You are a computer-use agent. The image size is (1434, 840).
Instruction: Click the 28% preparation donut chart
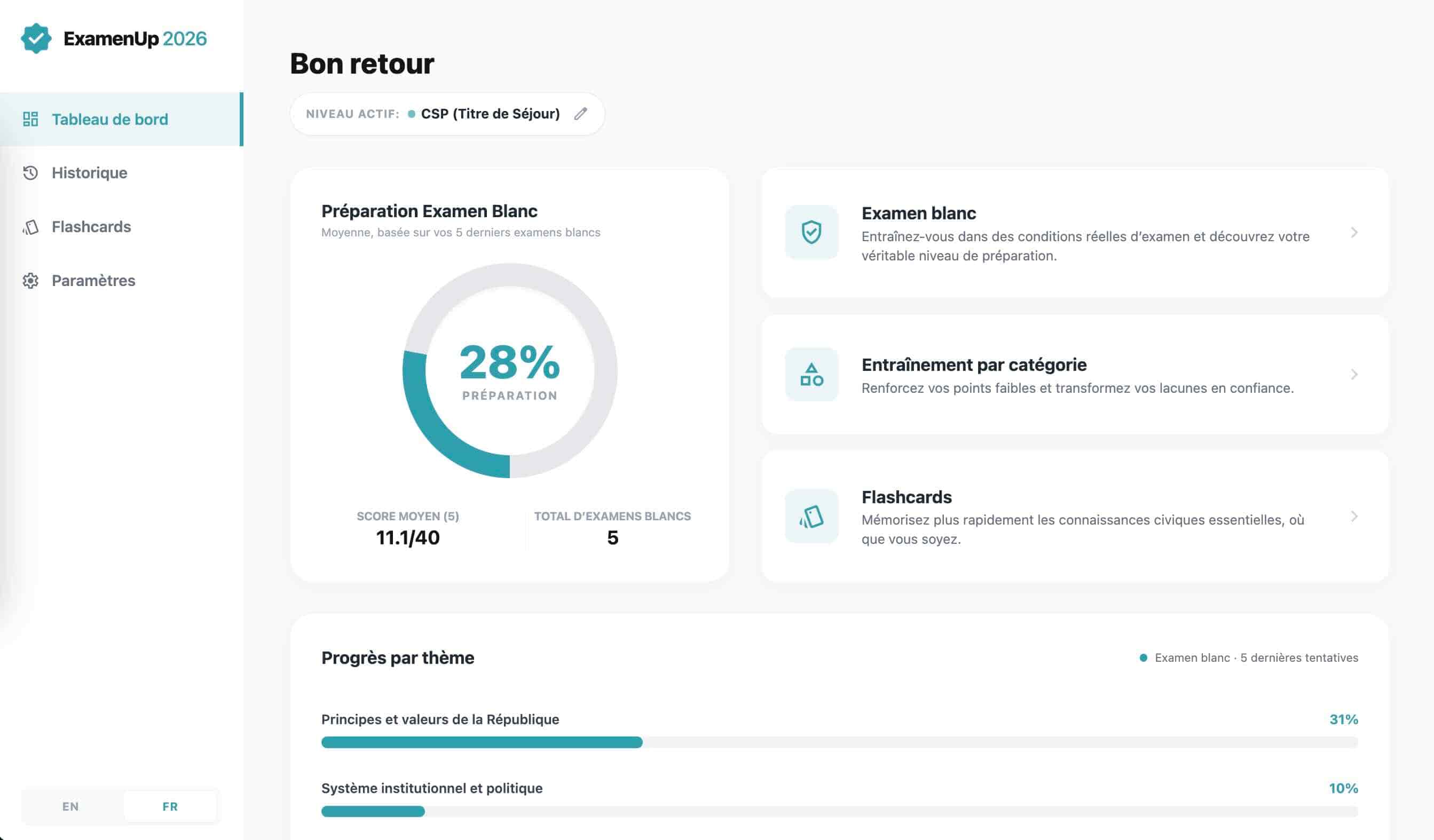(510, 370)
